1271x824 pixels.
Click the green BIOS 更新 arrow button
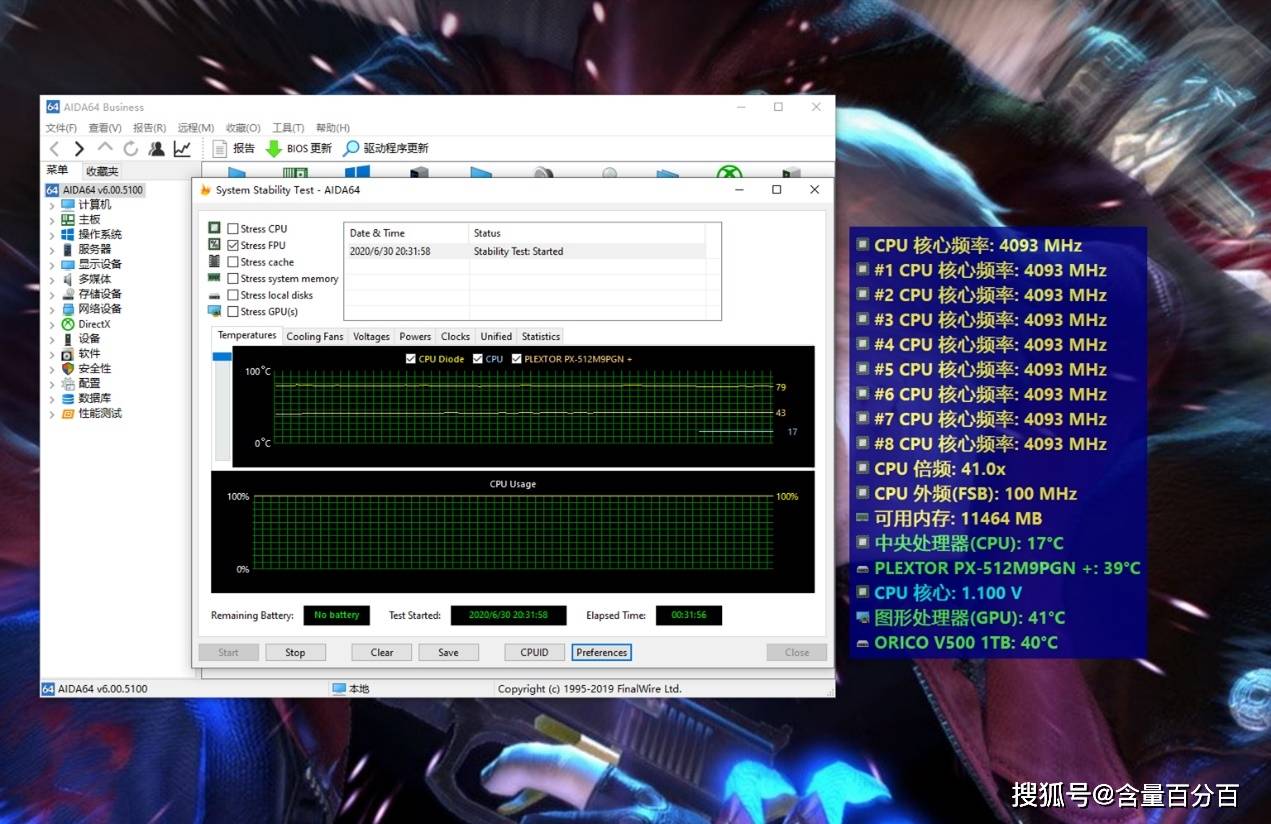(x=298, y=148)
